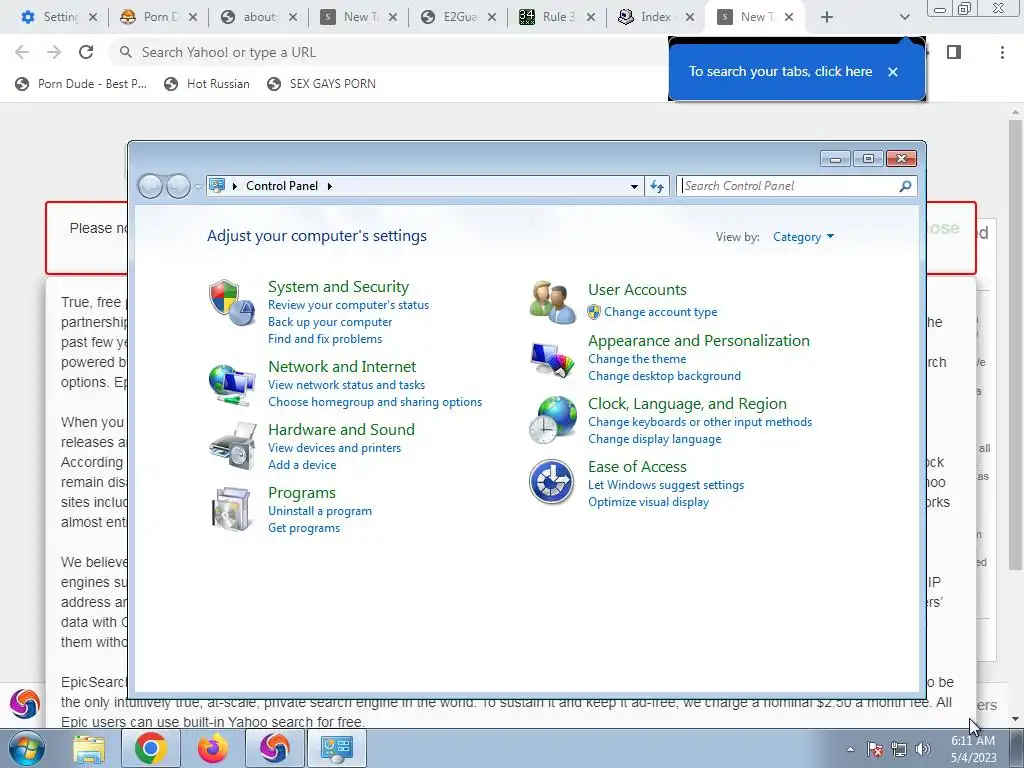Open Ease of Access icon

[552, 483]
